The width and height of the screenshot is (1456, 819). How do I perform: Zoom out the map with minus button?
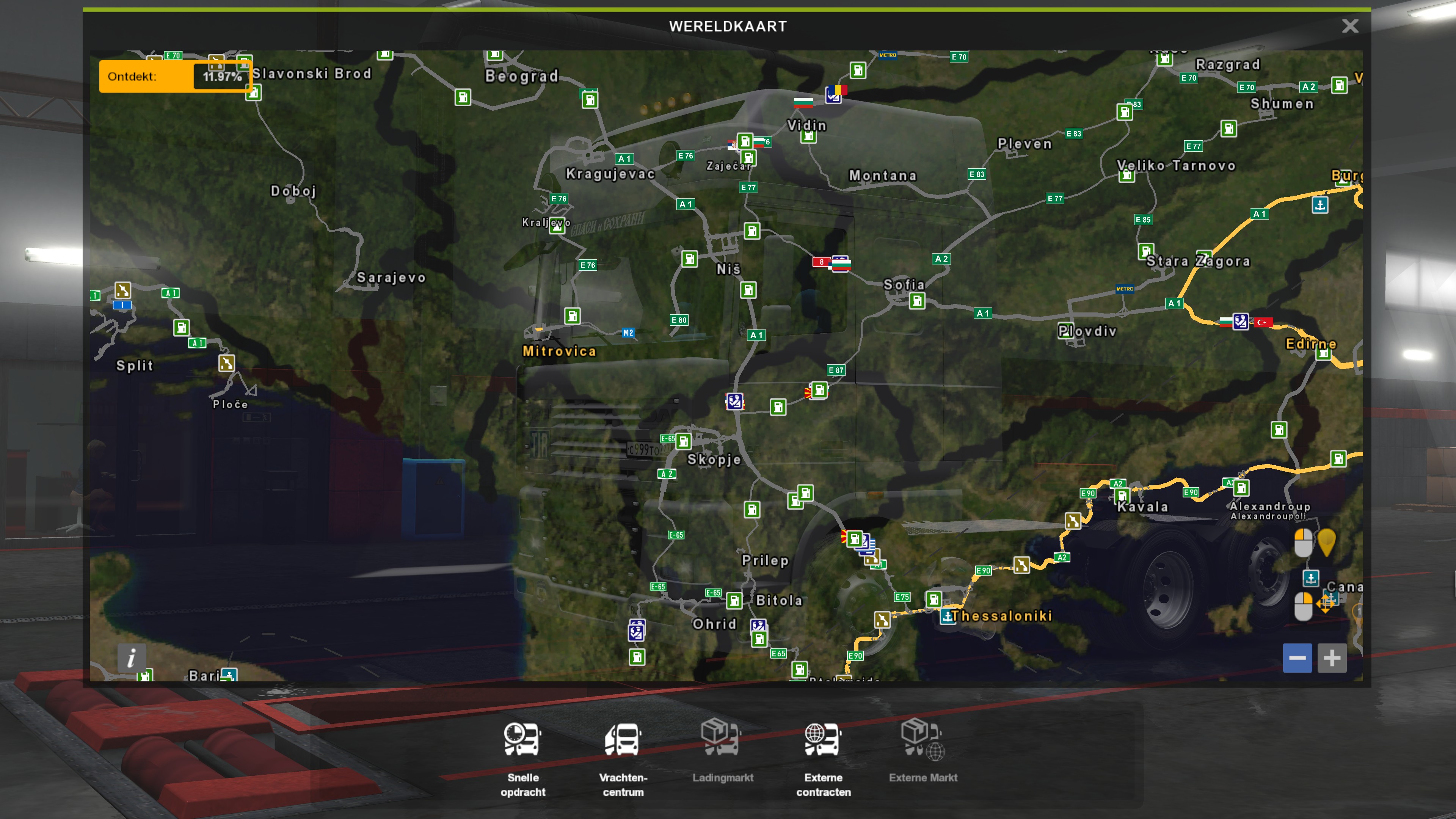coord(1297,658)
